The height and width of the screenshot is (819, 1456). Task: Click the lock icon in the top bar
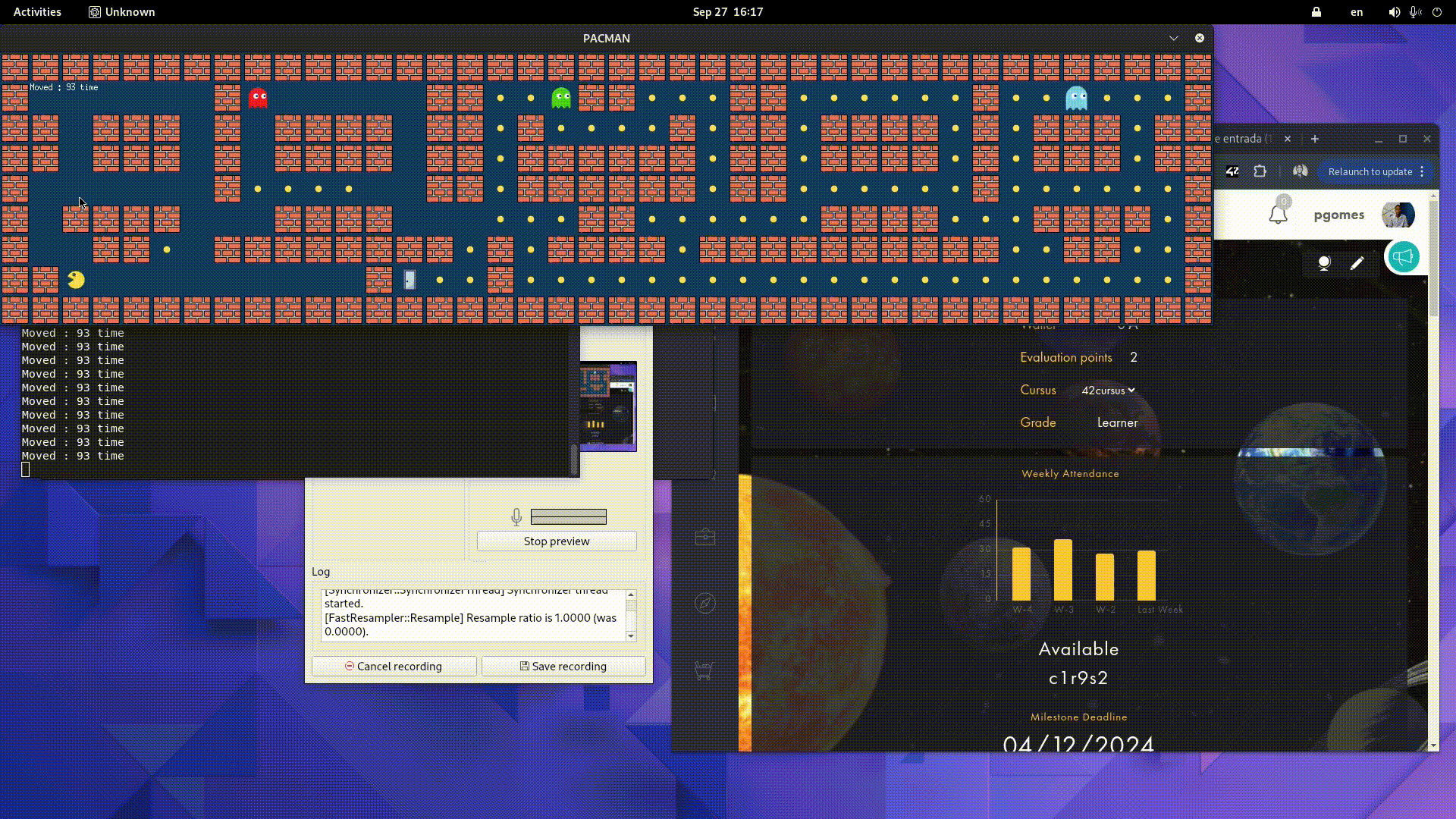click(1316, 12)
